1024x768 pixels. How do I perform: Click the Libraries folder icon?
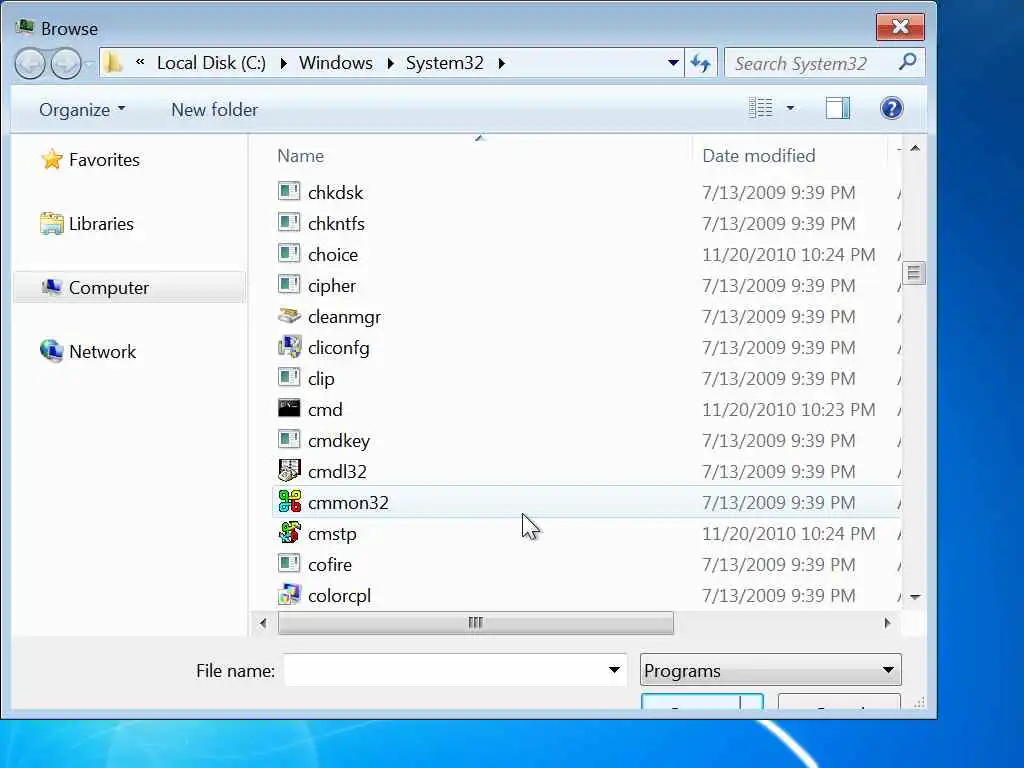(52, 223)
